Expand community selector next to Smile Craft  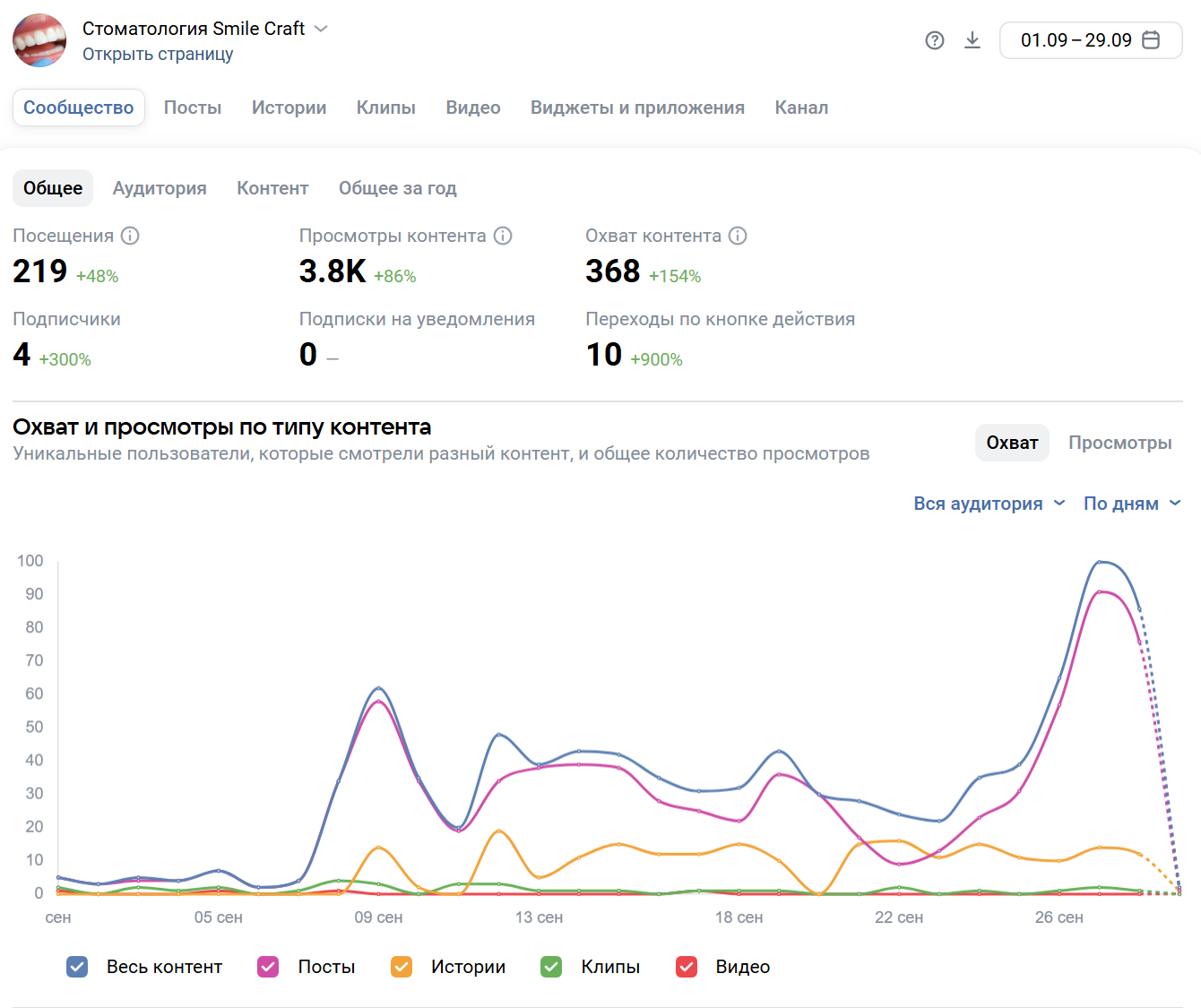pyautogui.click(x=321, y=29)
